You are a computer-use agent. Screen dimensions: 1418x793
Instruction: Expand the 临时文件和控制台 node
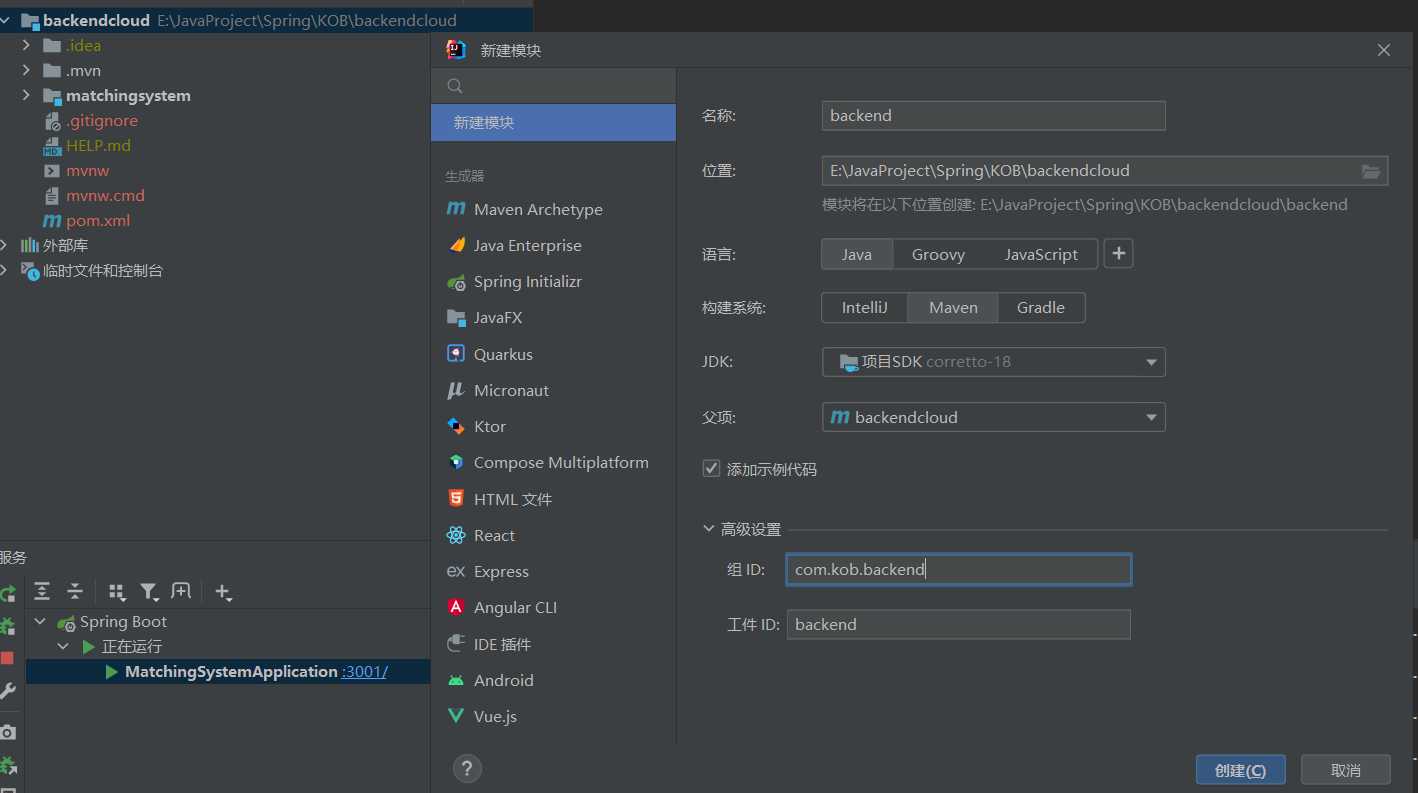tap(5, 270)
